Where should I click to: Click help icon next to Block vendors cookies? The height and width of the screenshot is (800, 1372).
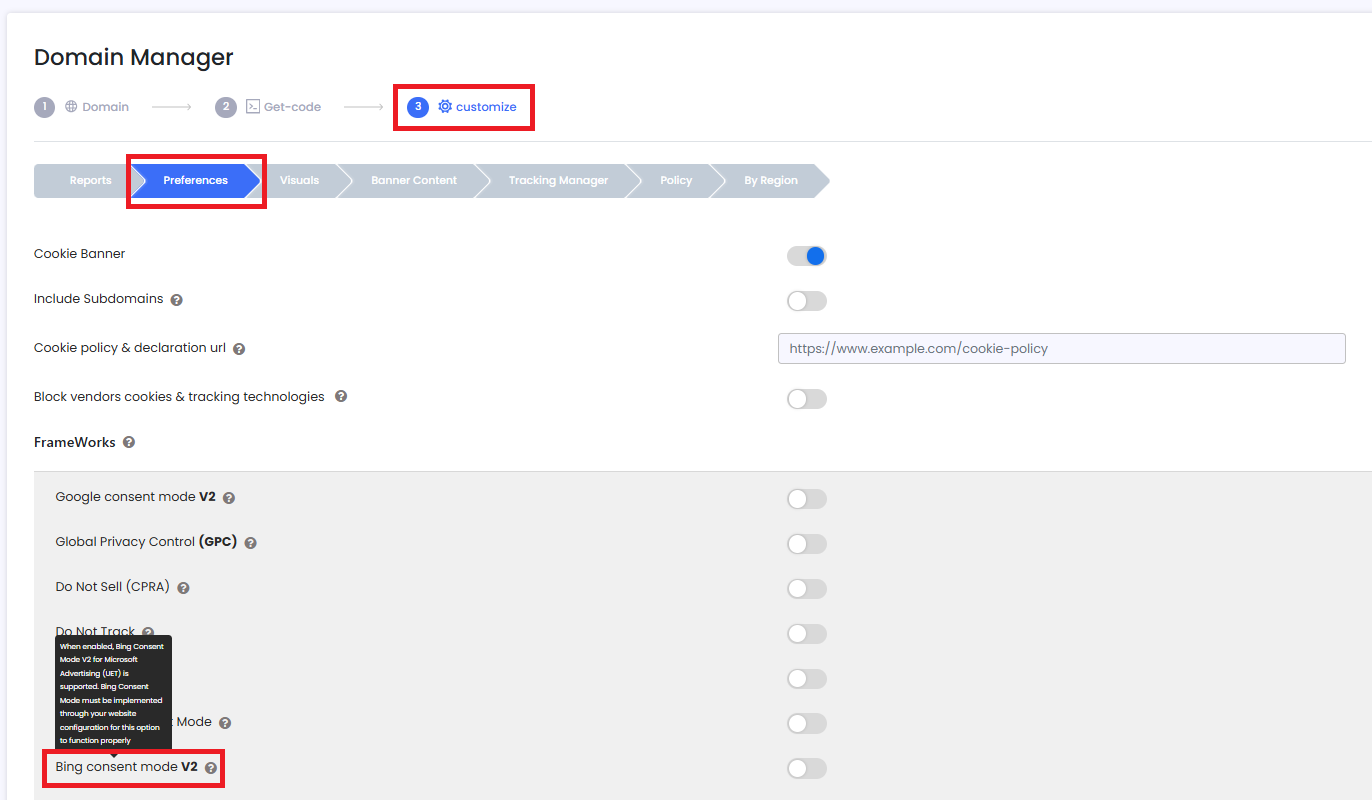341,397
